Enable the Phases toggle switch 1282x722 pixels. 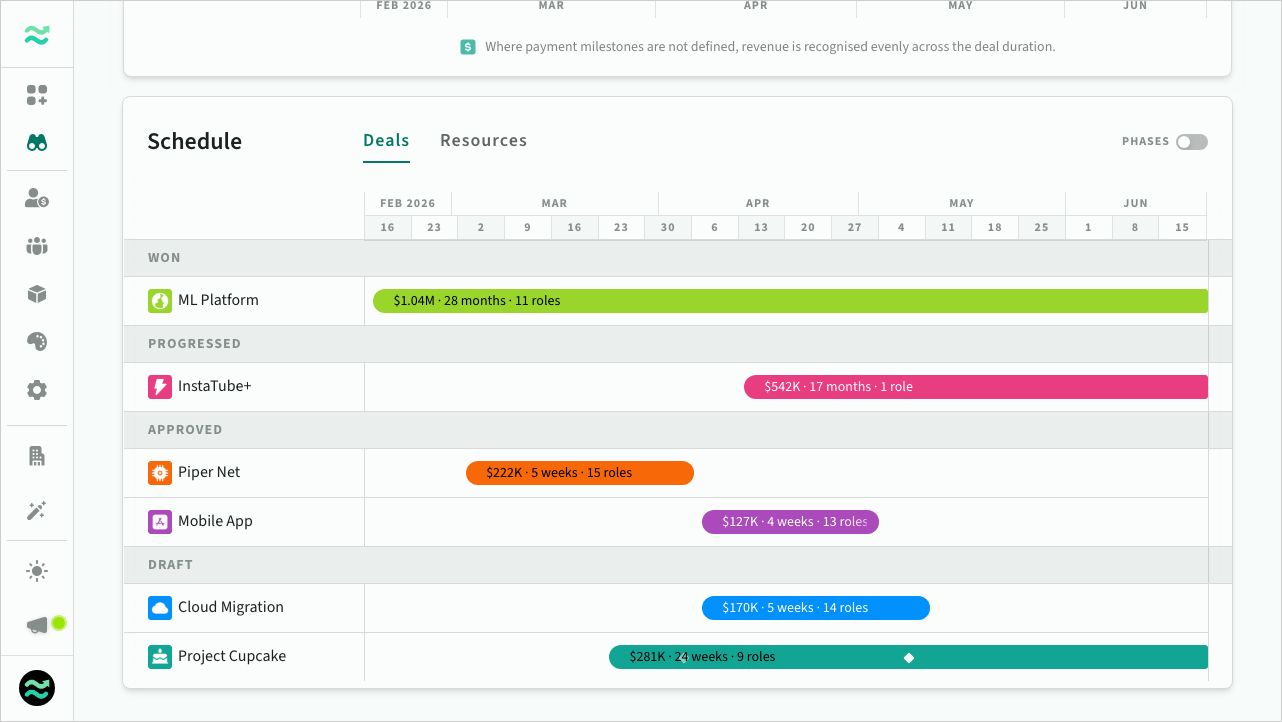tap(1191, 142)
